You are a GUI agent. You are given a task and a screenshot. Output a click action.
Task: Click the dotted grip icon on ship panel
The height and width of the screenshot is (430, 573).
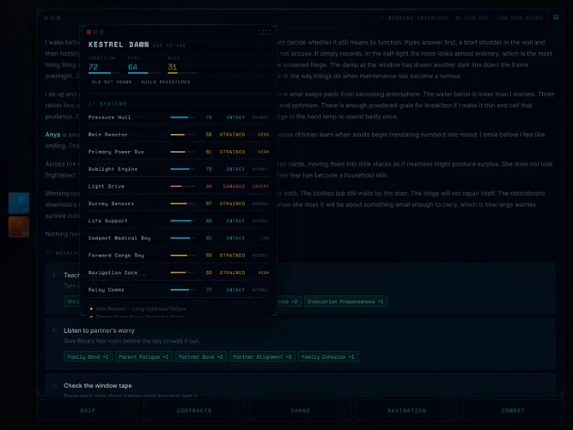(265, 33)
